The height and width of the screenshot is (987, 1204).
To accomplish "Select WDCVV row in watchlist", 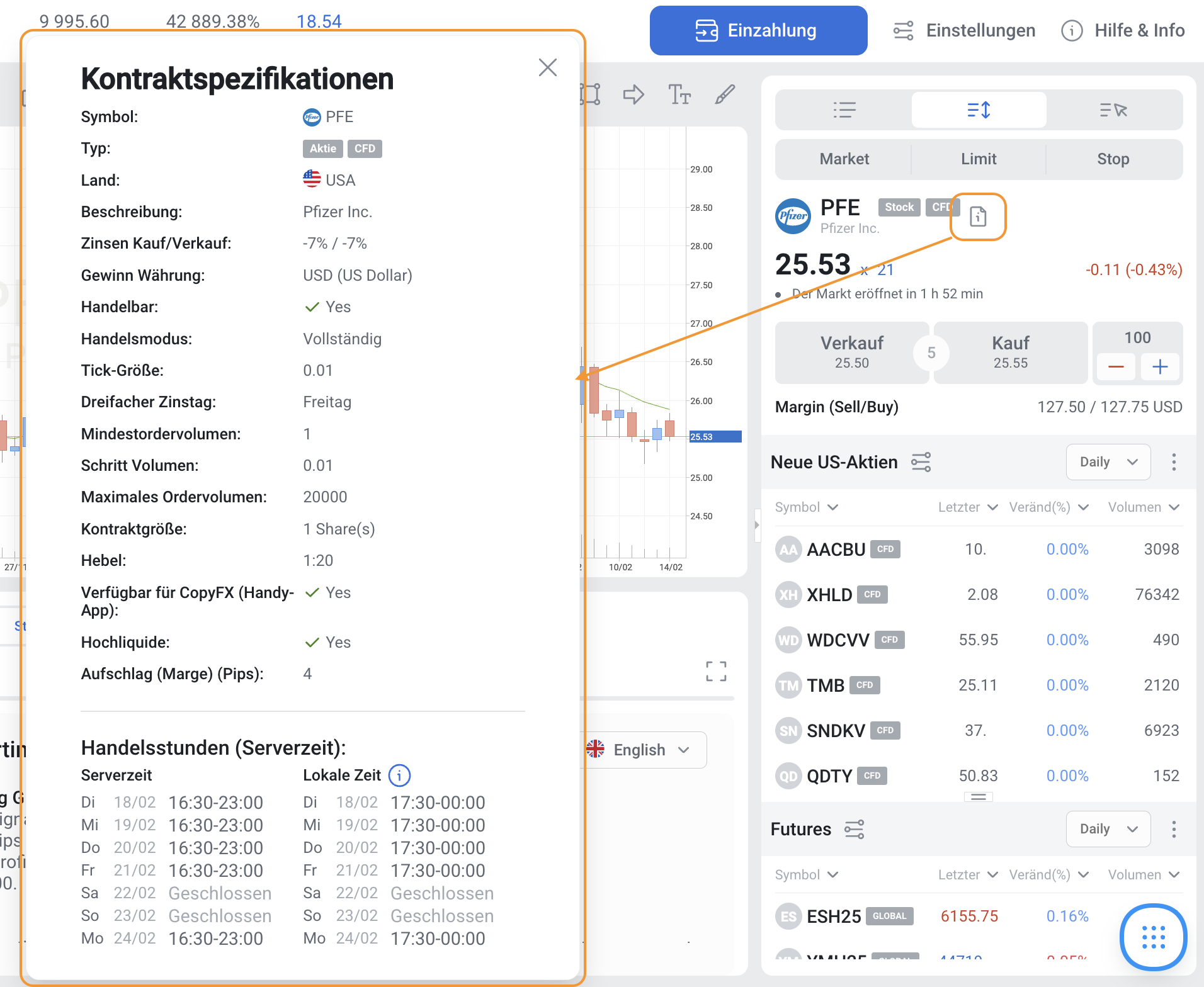I will (979, 640).
